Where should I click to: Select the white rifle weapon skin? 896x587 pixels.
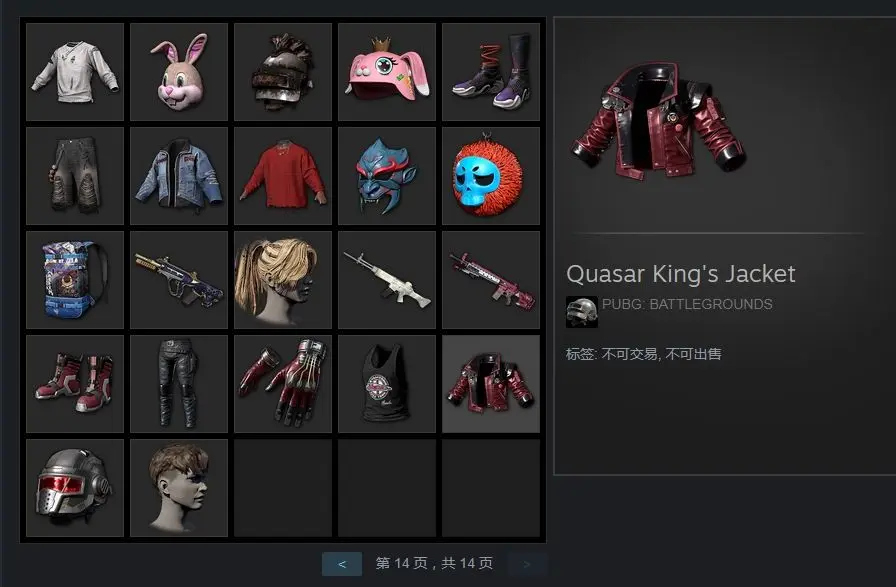[387, 280]
